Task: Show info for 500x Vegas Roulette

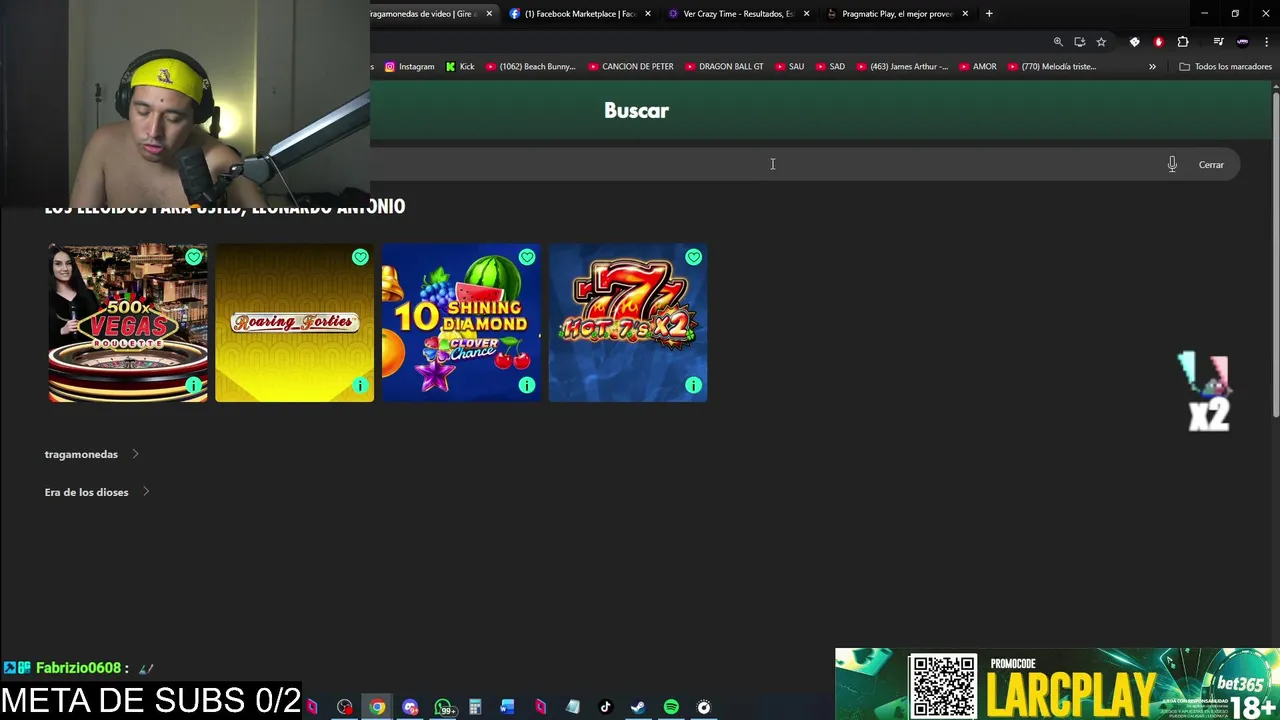Action: [193, 385]
